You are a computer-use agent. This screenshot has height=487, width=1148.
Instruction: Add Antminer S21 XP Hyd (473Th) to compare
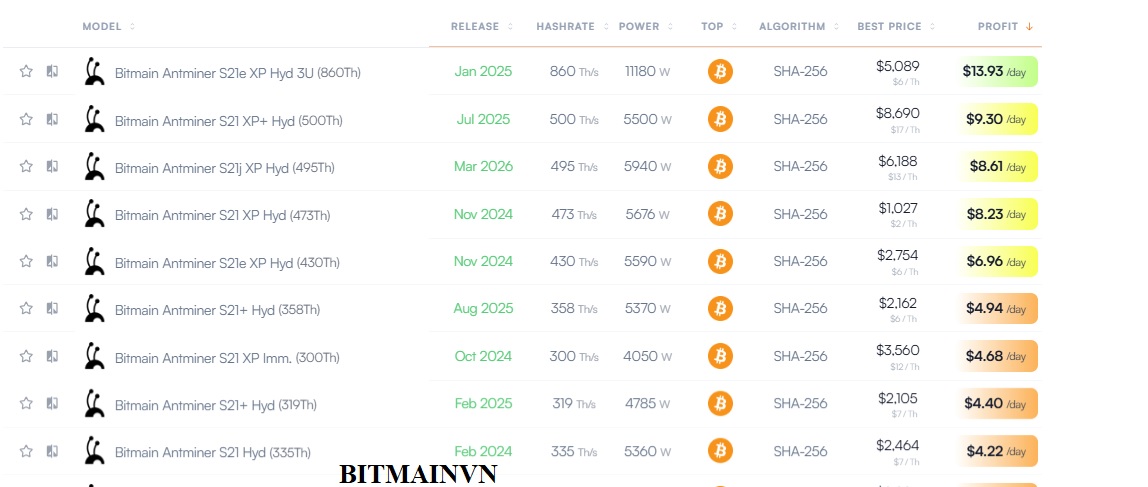coord(52,214)
